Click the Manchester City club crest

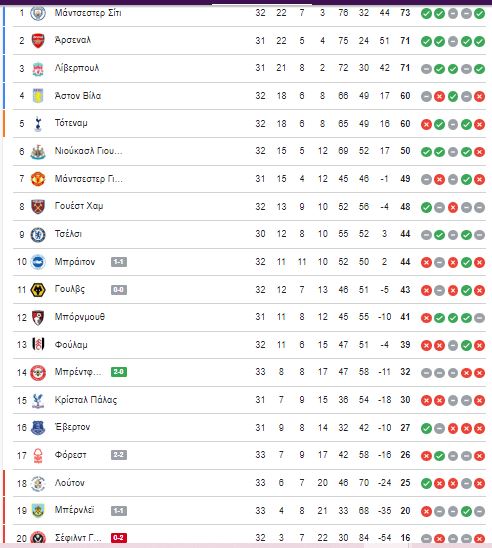pyautogui.click(x=38, y=13)
